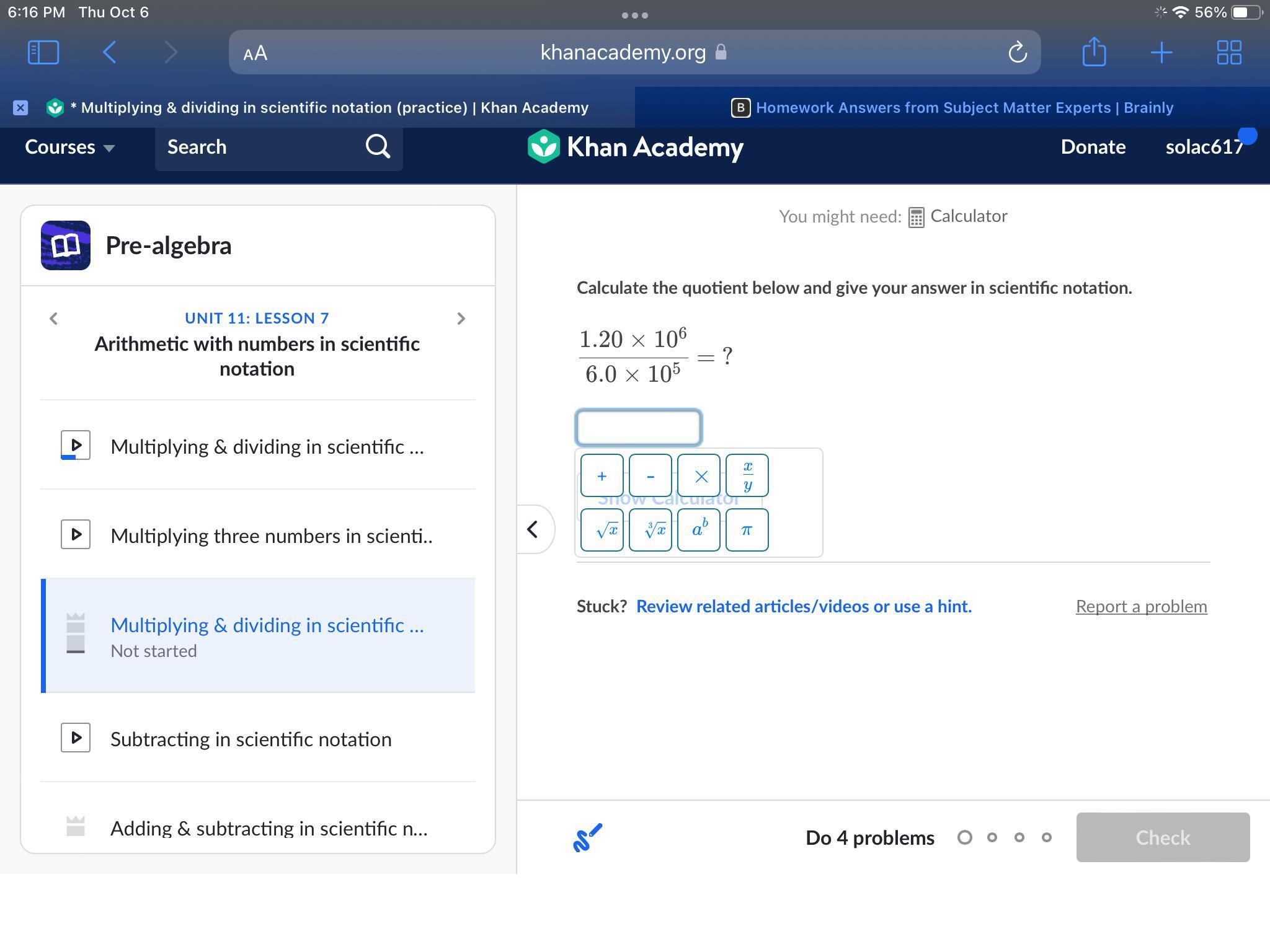This screenshot has width=1270, height=952.
Task: Insert cube root symbol from keypad
Action: [x=650, y=530]
